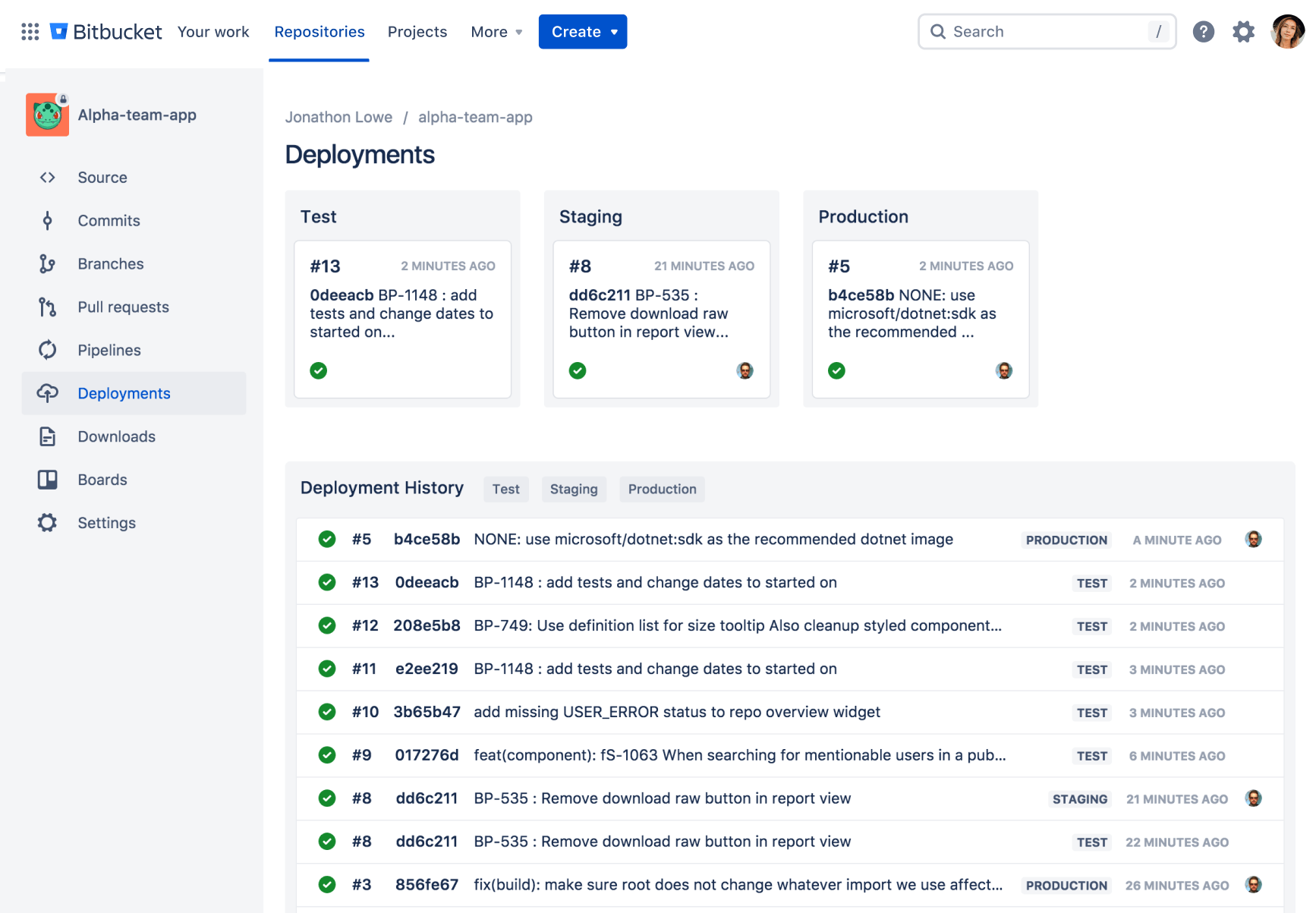
Task: Open Downloads from the sidebar
Action: point(47,436)
